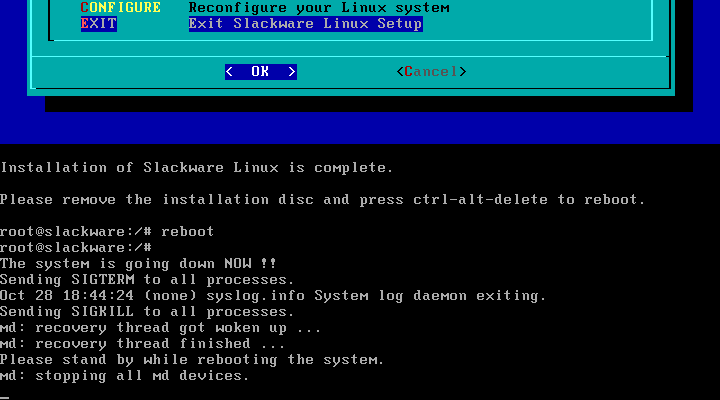Screen dimensions: 720x400
Task: Click 'The system is going down NOW !!' line
Action: [138, 264]
